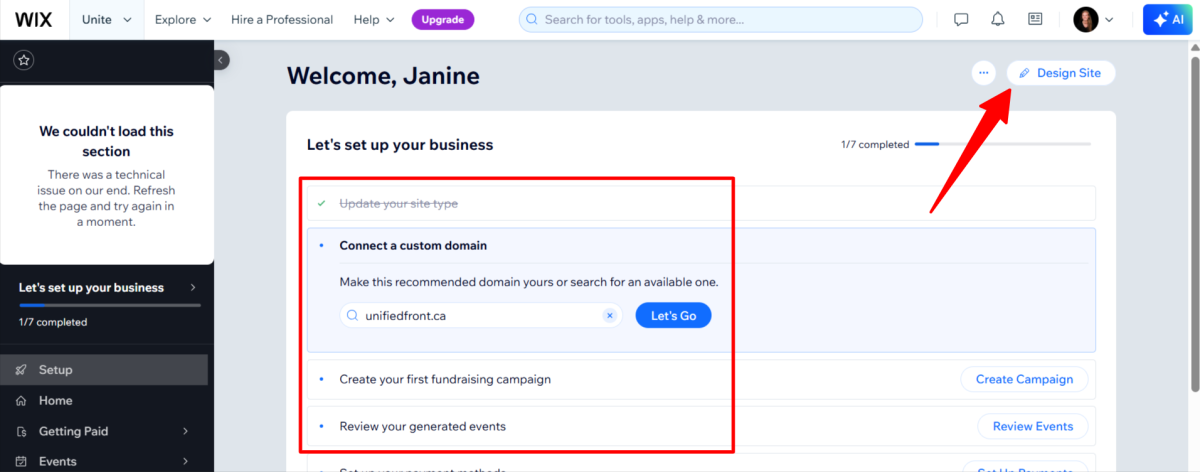The image size is (1200, 472).
Task: Click the search for tools field
Action: [x=720, y=19]
